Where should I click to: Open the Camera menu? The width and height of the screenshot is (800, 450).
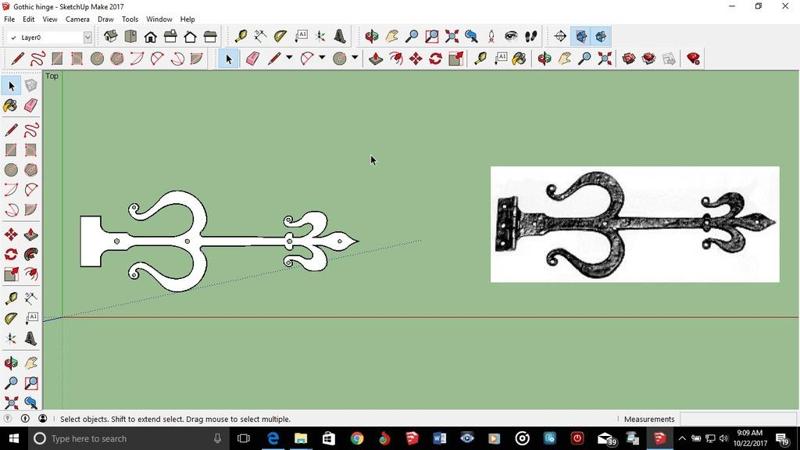pos(78,19)
